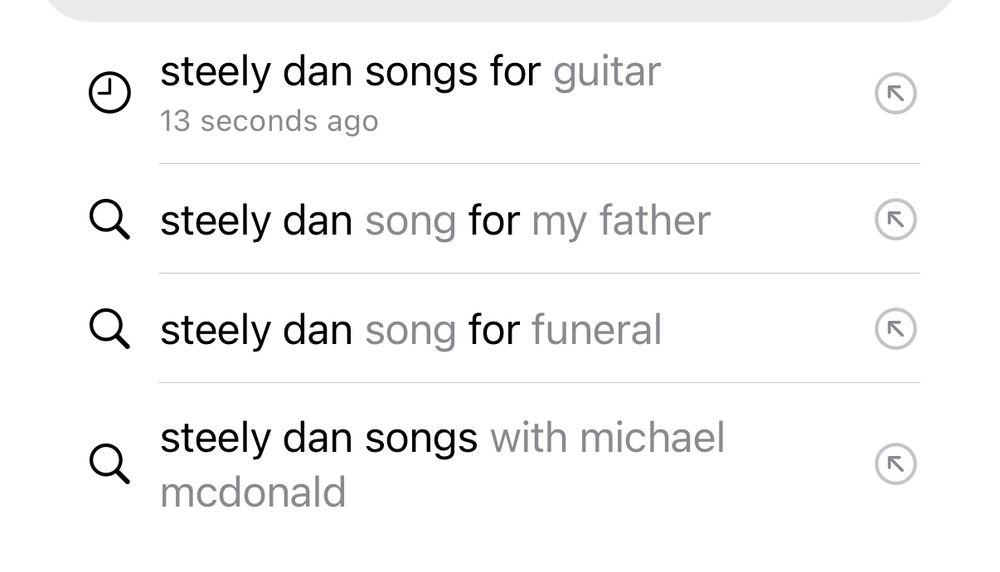Tap magnifier icon beside 'with michael mcdonald' suggestion

coord(109,464)
